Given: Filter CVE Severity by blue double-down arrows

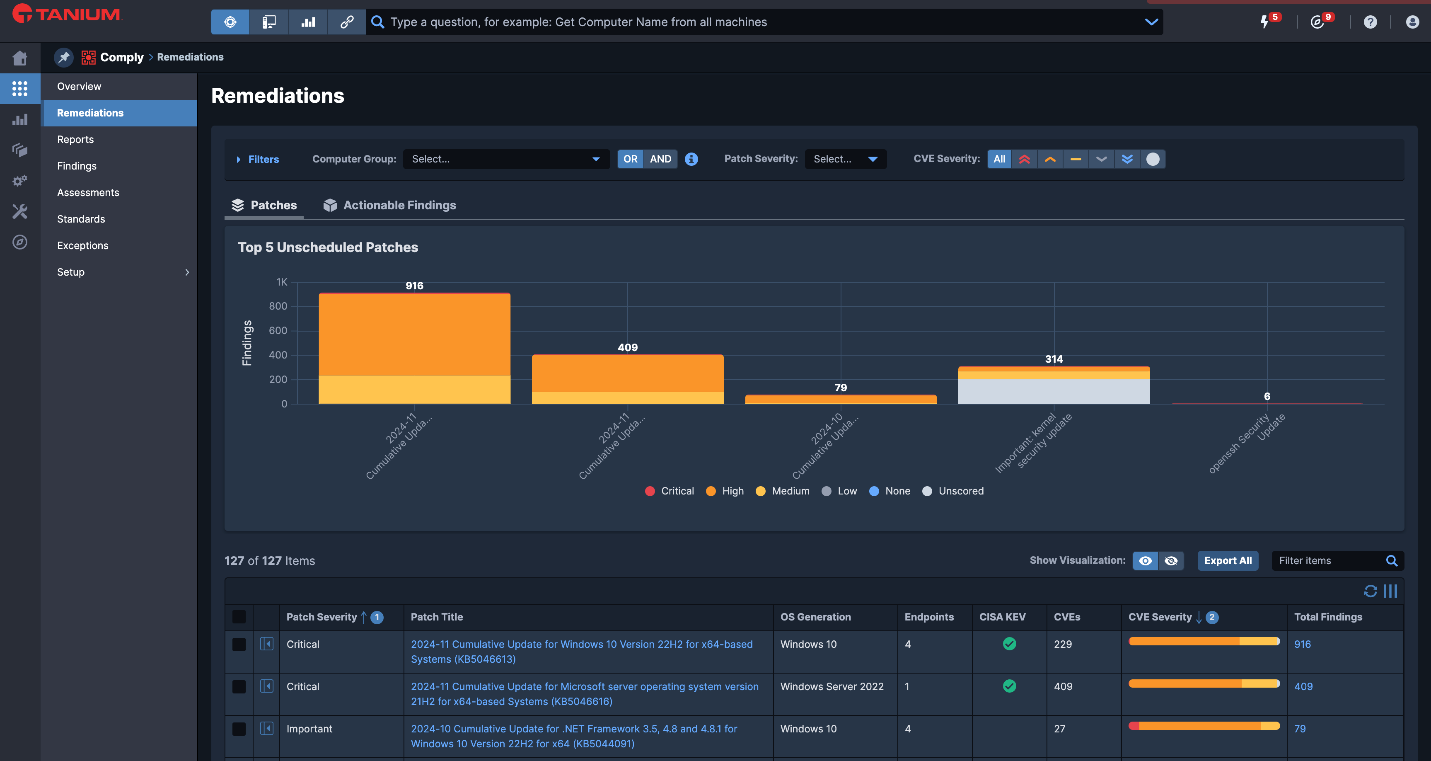Looking at the screenshot, I should (x=1127, y=159).
